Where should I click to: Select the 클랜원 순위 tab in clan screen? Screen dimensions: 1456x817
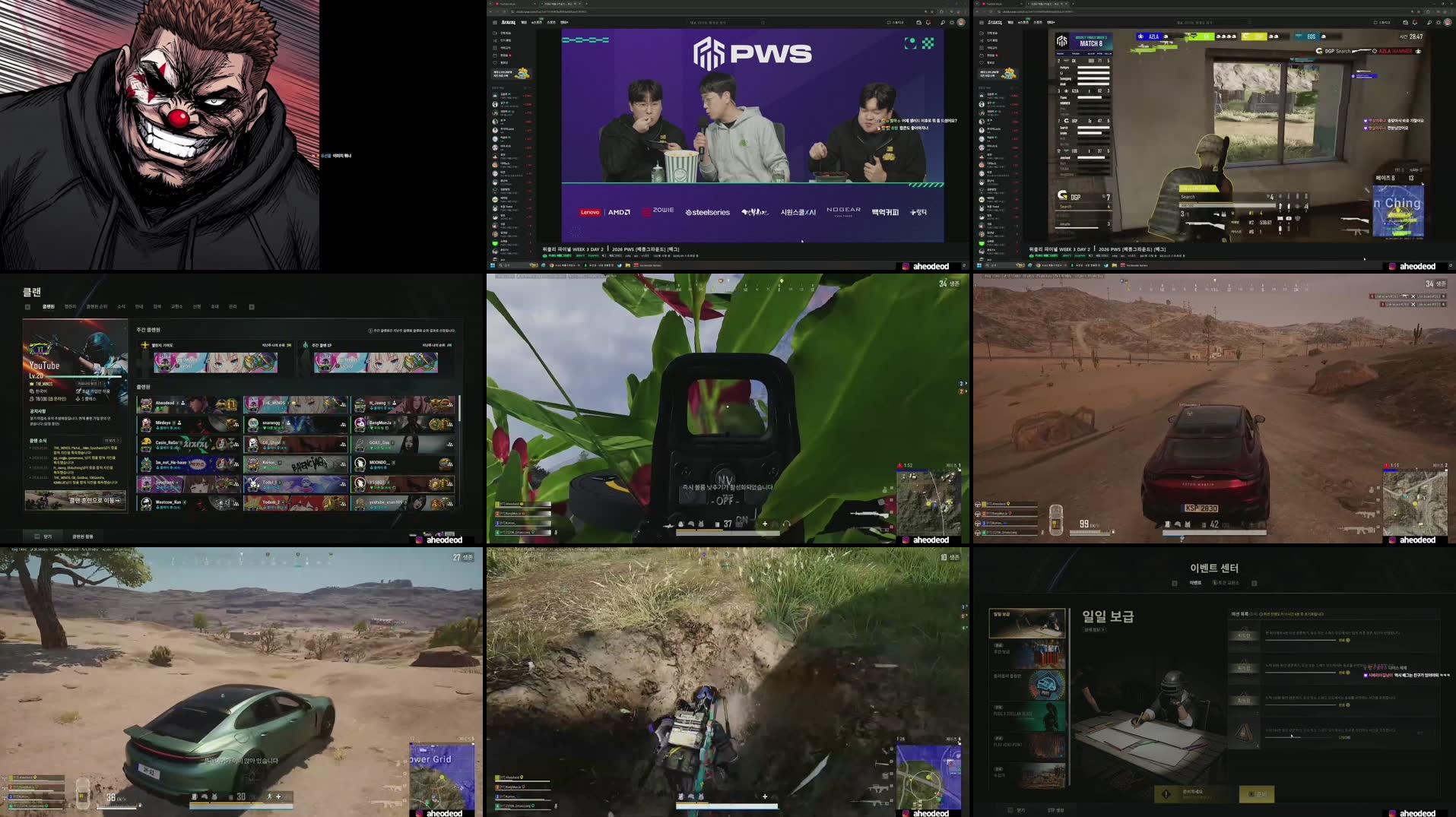(97, 307)
